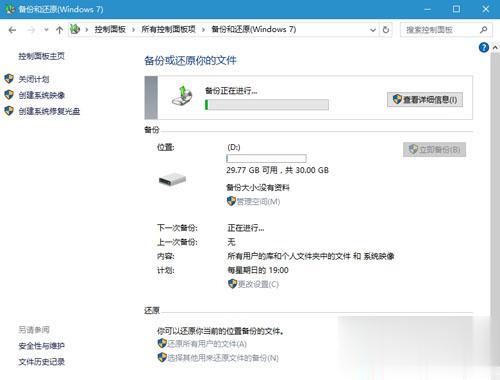
Task: Open 创建系统映像 link
Action: (41, 95)
